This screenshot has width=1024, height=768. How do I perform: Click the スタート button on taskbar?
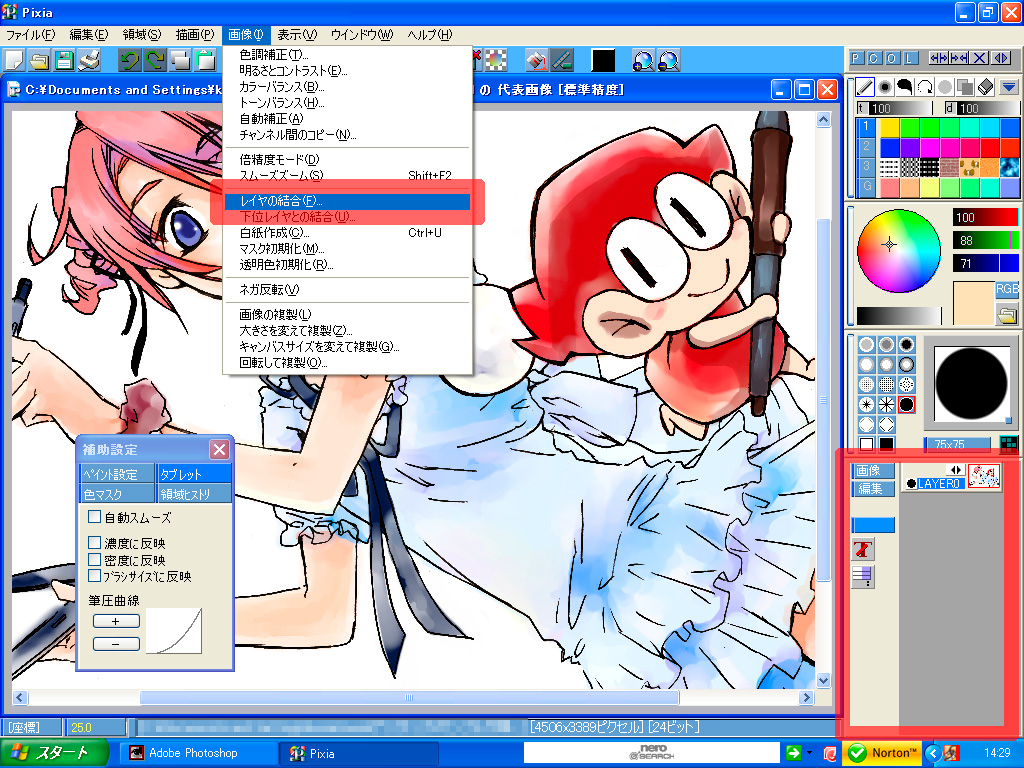pyautogui.click(x=54, y=753)
